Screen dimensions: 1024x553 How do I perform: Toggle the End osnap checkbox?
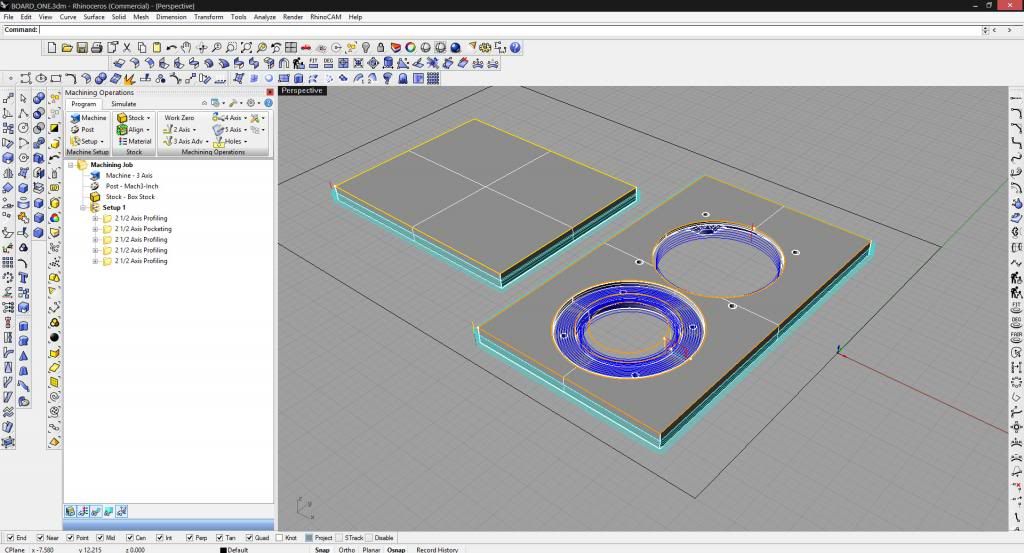pos(10,538)
